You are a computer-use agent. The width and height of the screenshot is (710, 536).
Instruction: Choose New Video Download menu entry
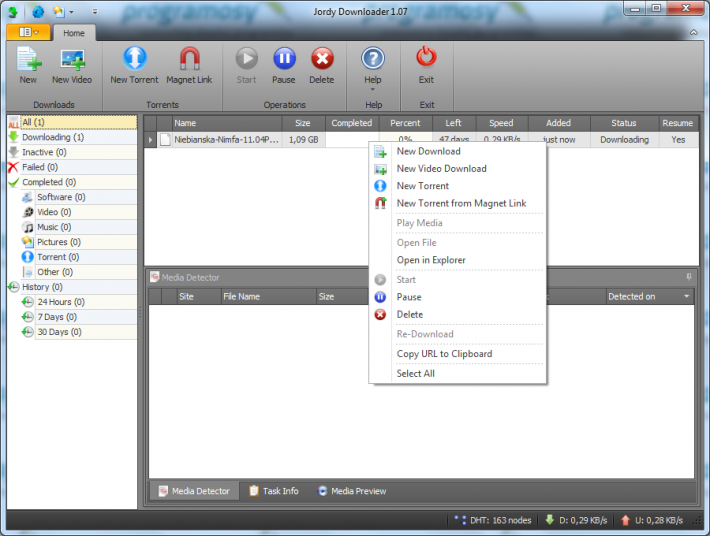coord(457,168)
